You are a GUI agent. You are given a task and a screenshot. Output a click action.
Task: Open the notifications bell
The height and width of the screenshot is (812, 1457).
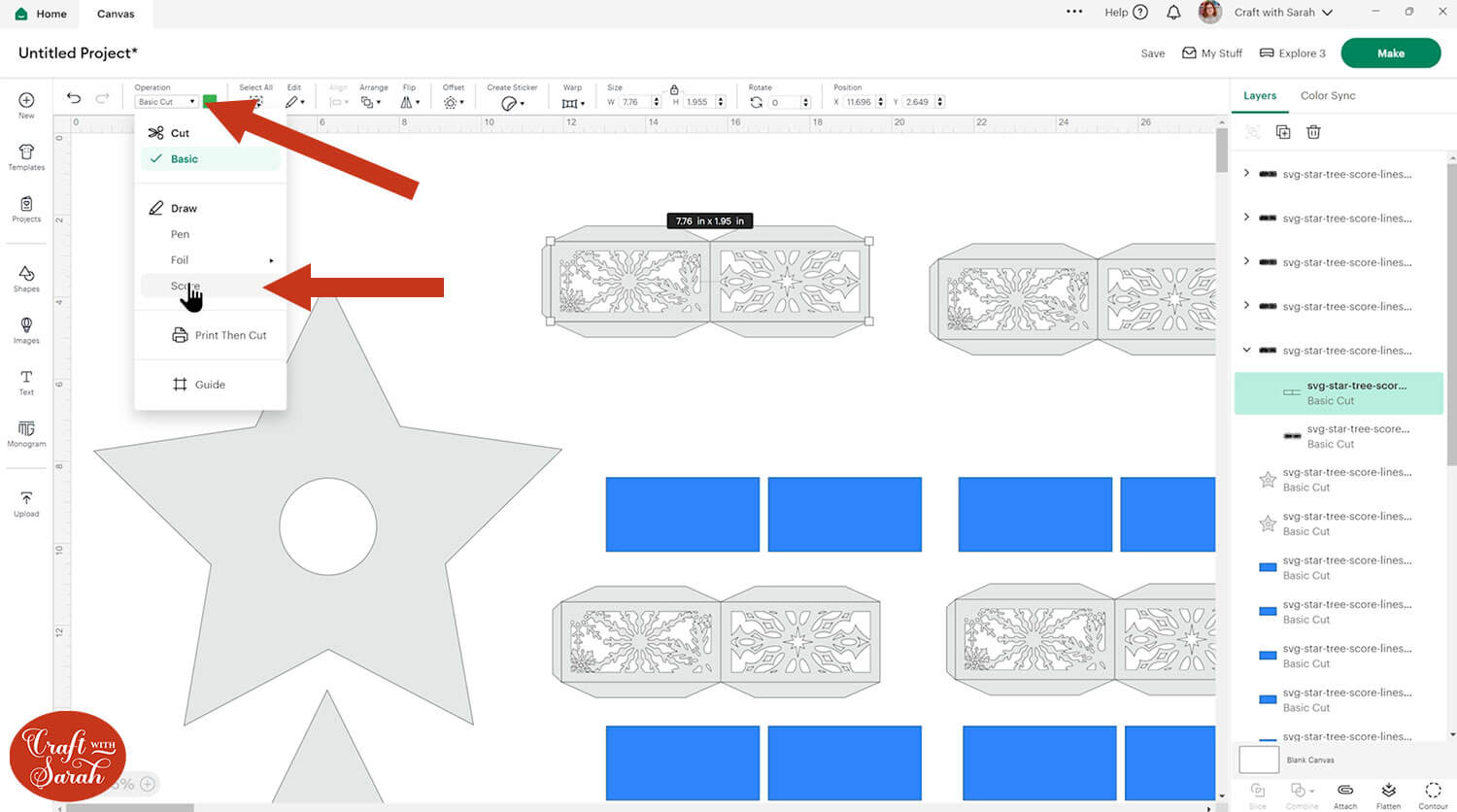point(1173,13)
